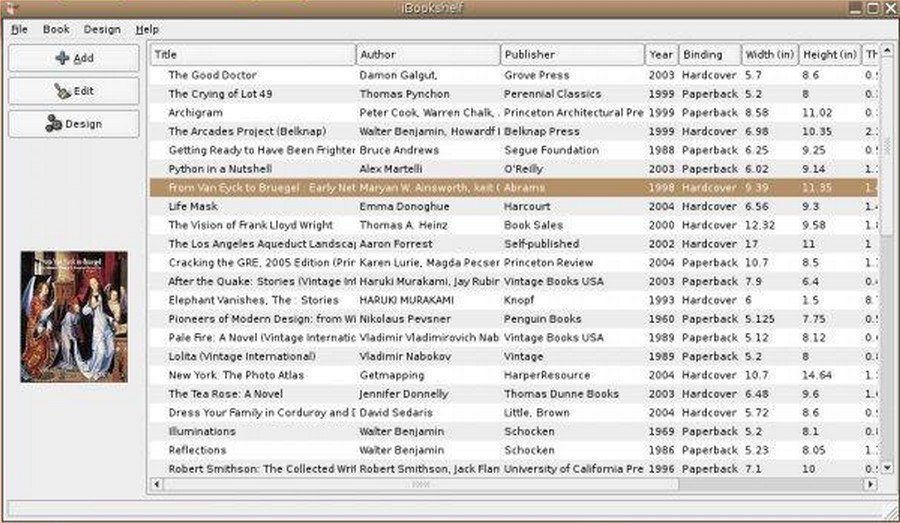Click author 'Alex Martelli'
900x523 pixels.
coord(391,169)
